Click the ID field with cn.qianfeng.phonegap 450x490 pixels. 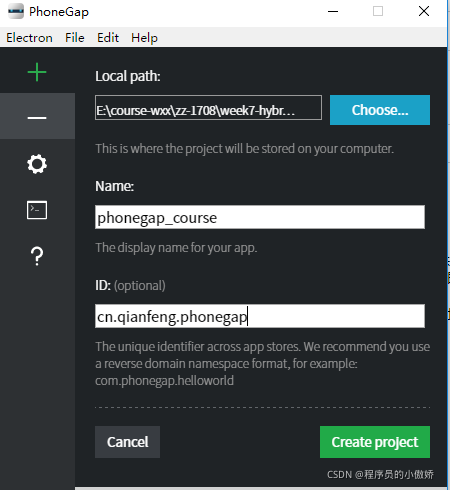click(x=260, y=316)
